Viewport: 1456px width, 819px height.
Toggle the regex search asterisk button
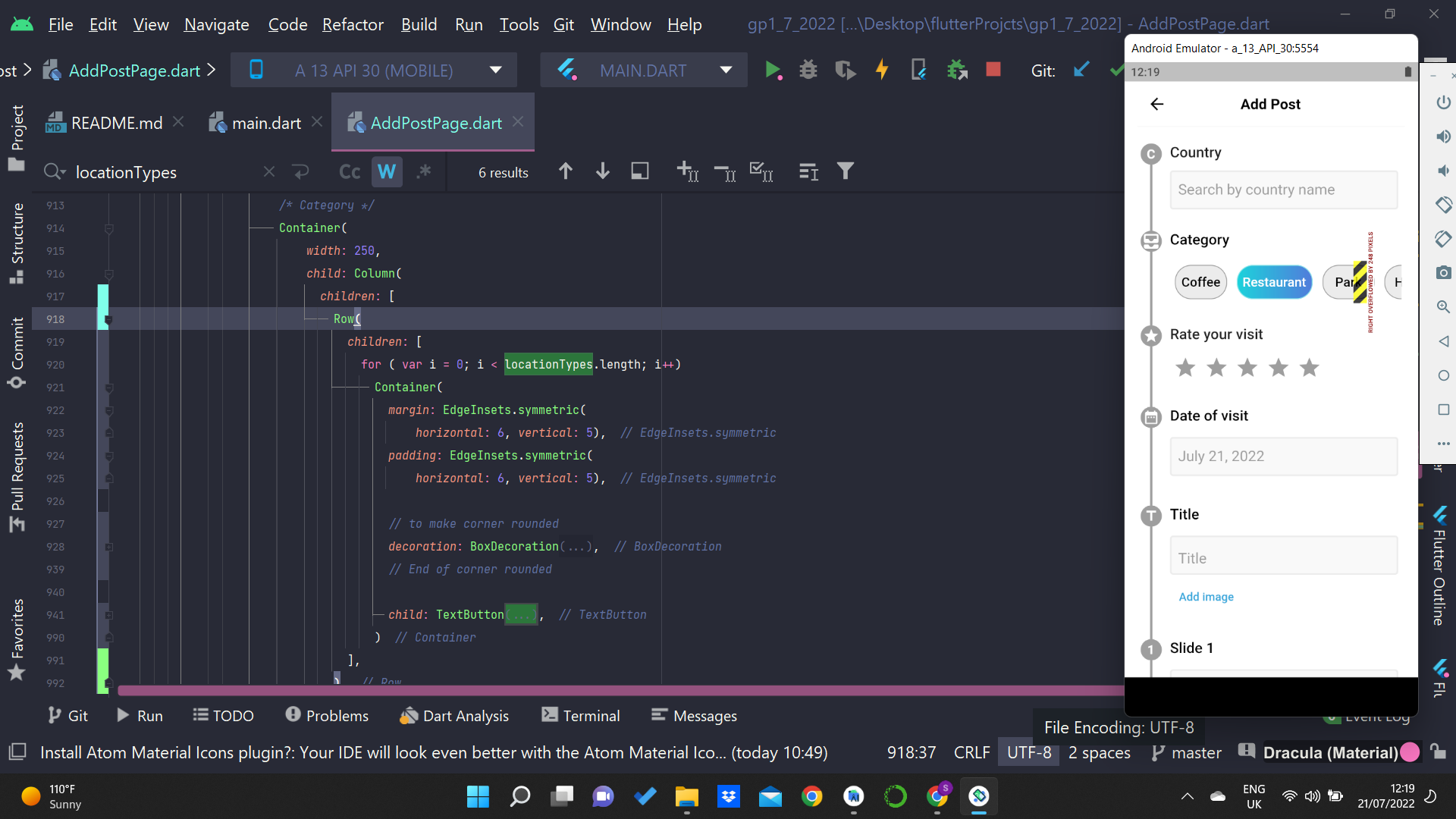[x=425, y=172]
